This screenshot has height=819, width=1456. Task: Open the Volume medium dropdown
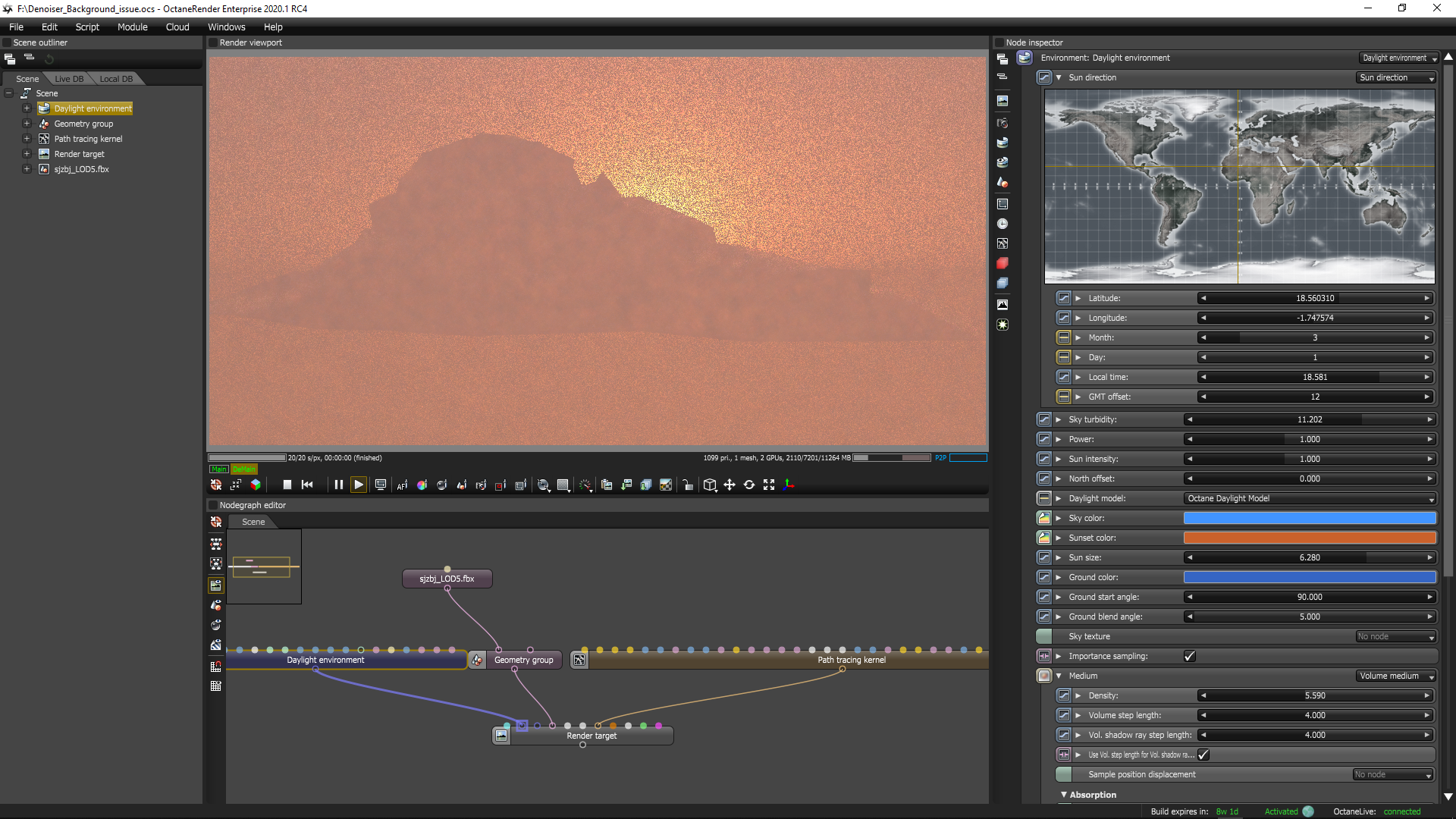1396,676
